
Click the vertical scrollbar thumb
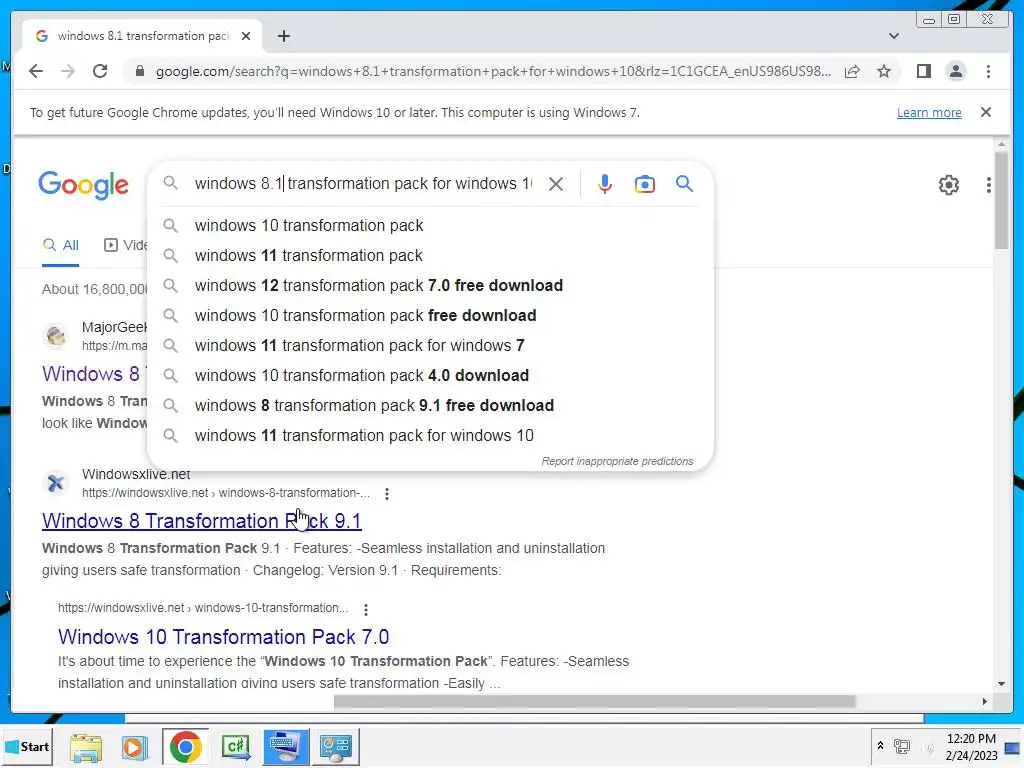pyautogui.click(x=1001, y=199)
